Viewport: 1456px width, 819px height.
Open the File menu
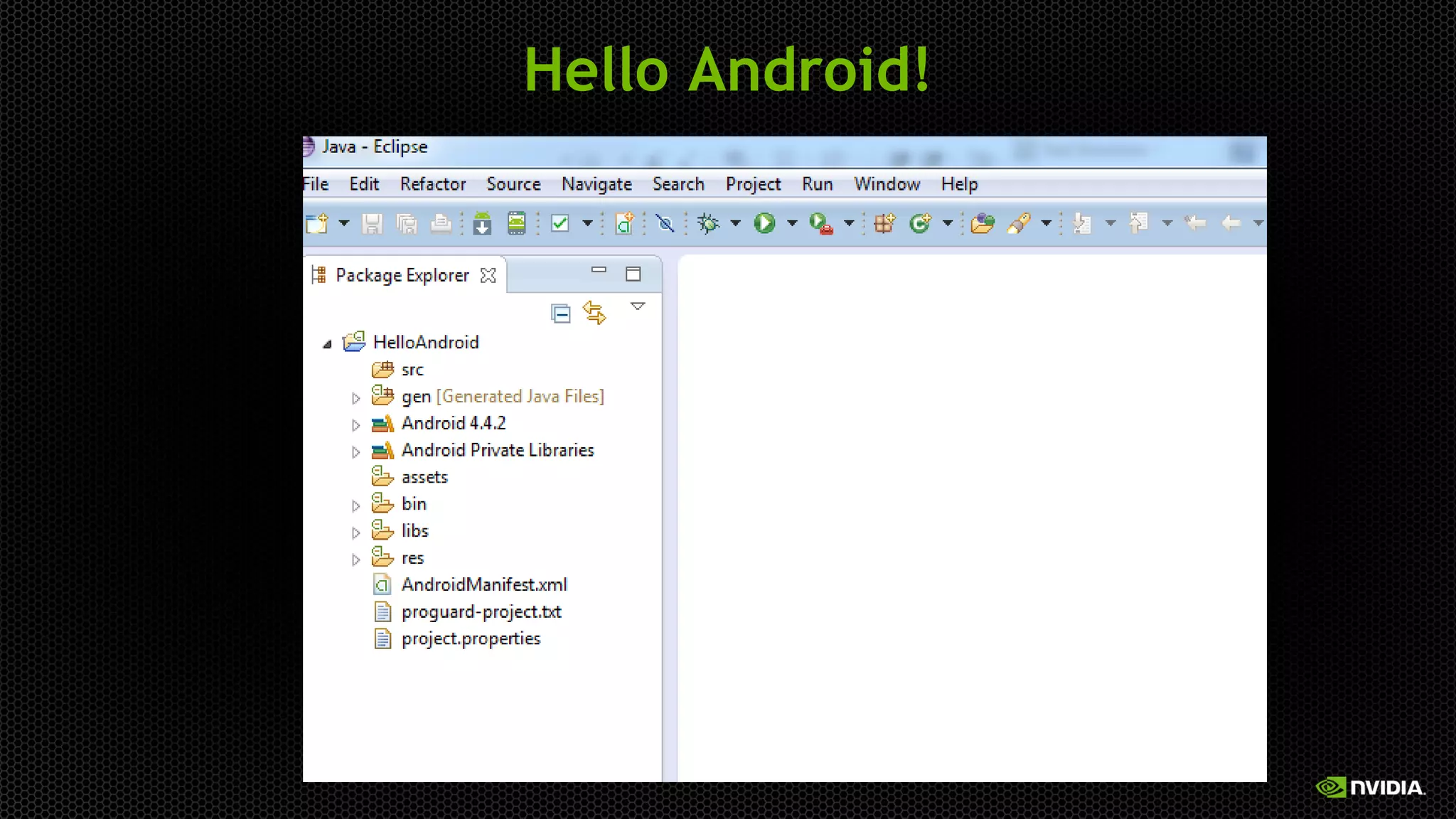pyautogui.click(x=316, y=184)
